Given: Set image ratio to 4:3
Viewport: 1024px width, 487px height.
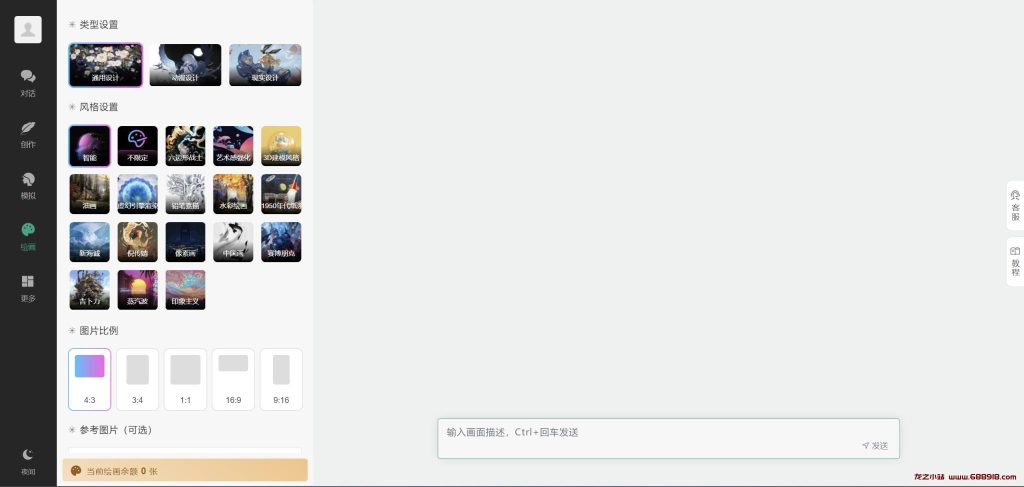Looking at the screenshot, I should (x=89, y=379).
